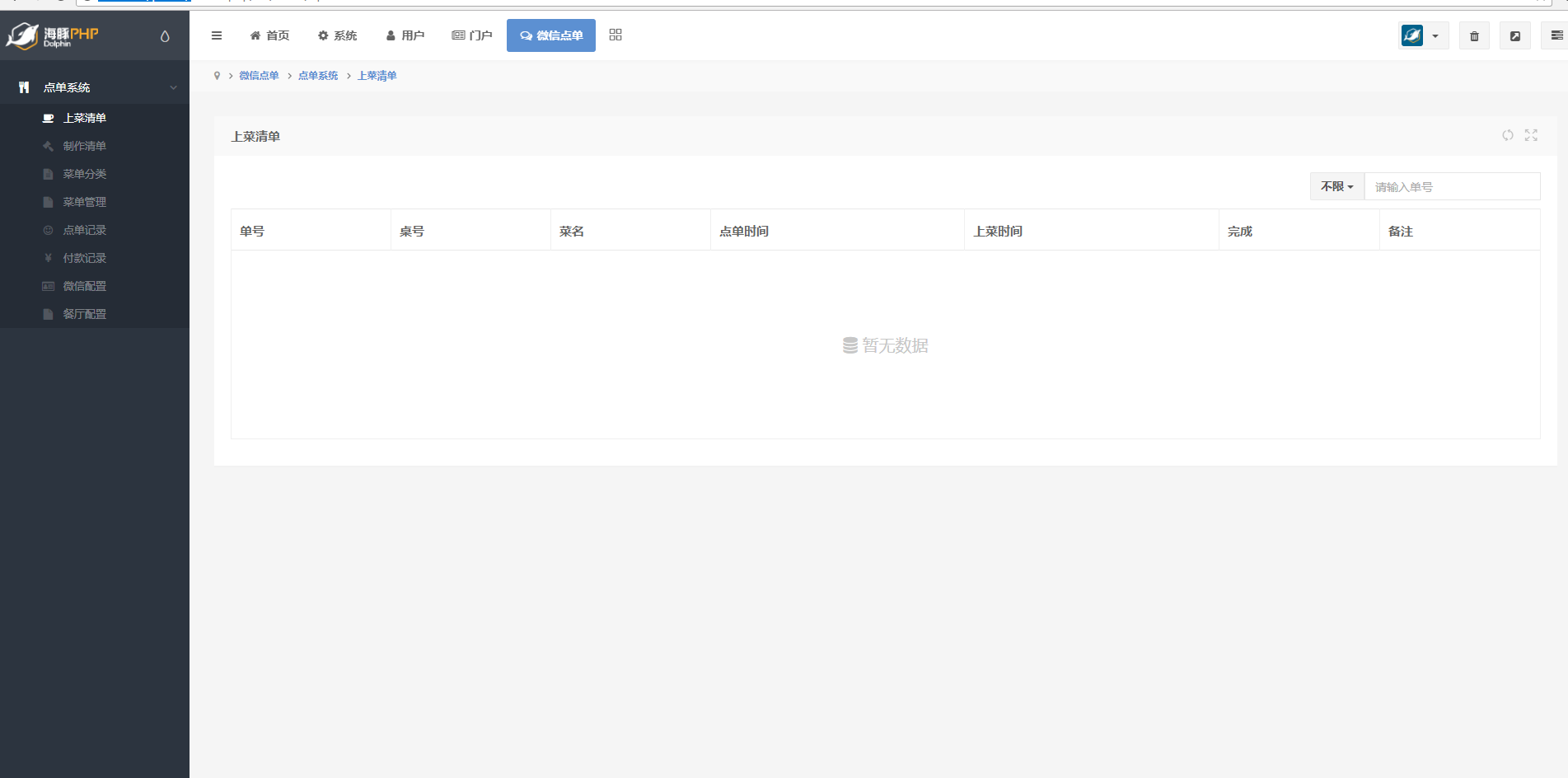This screenshot has width=1568, height=778.
Task: Open the right side panel list icon
Action: (x=1556, y=35)
